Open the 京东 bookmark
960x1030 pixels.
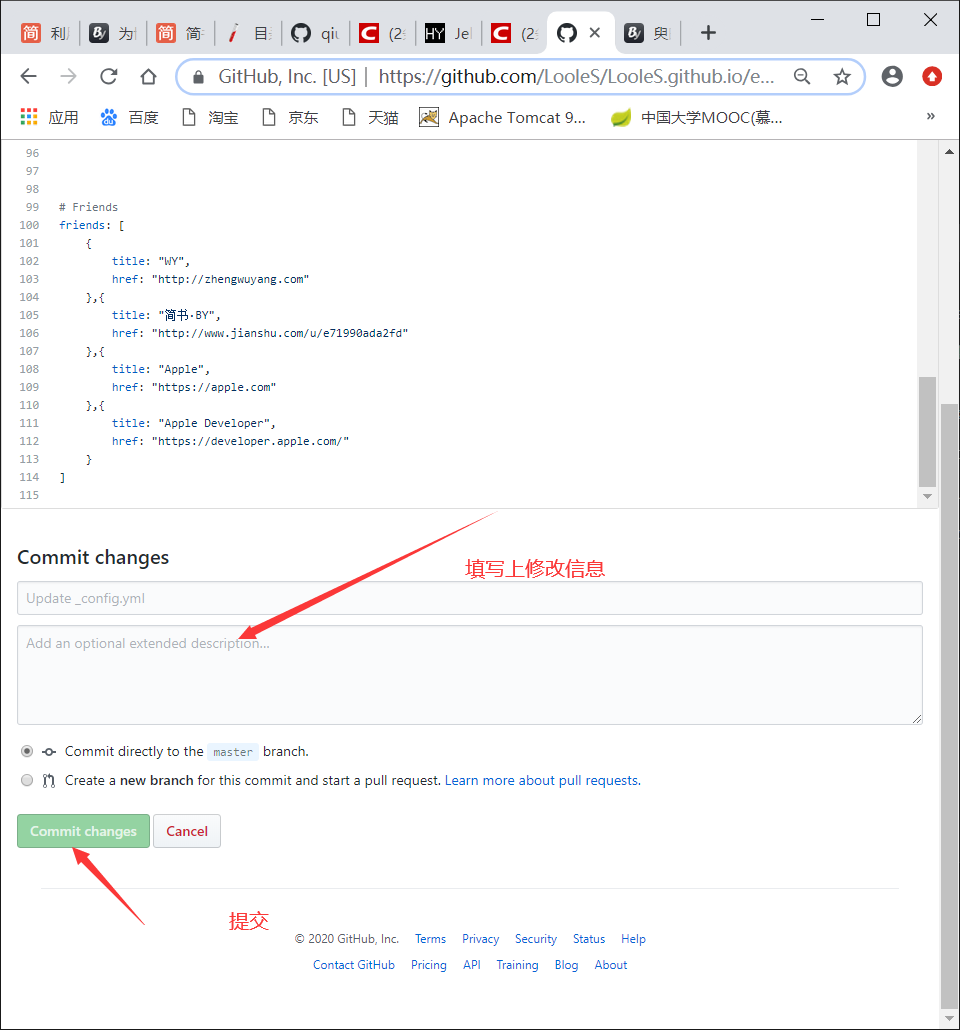pyautogui.click(x=290, y=117)
